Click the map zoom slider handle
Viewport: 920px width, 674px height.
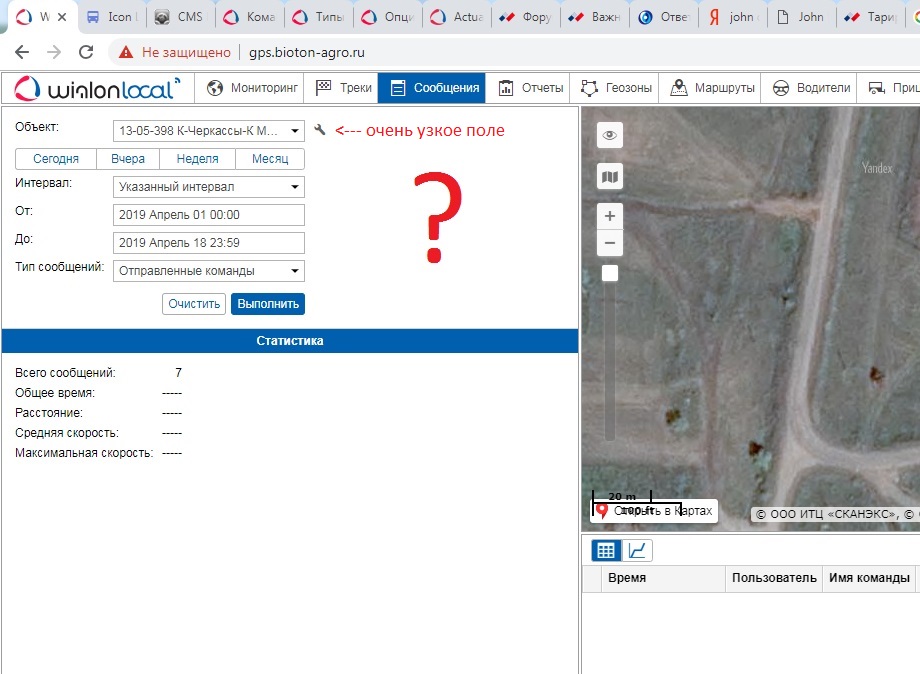[610, 273]
